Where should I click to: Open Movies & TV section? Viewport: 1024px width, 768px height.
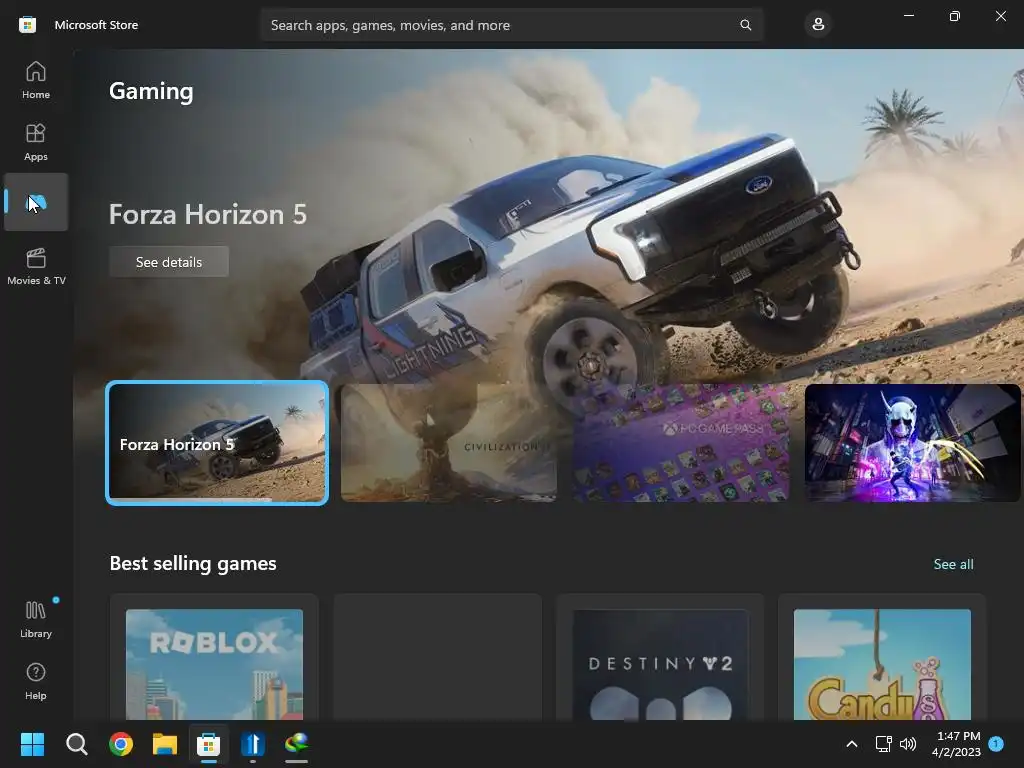coord(36,266)
